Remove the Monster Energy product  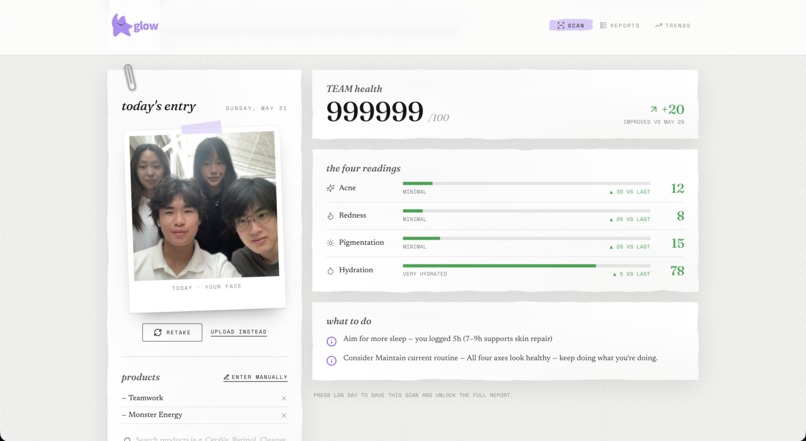click(284, 415)
